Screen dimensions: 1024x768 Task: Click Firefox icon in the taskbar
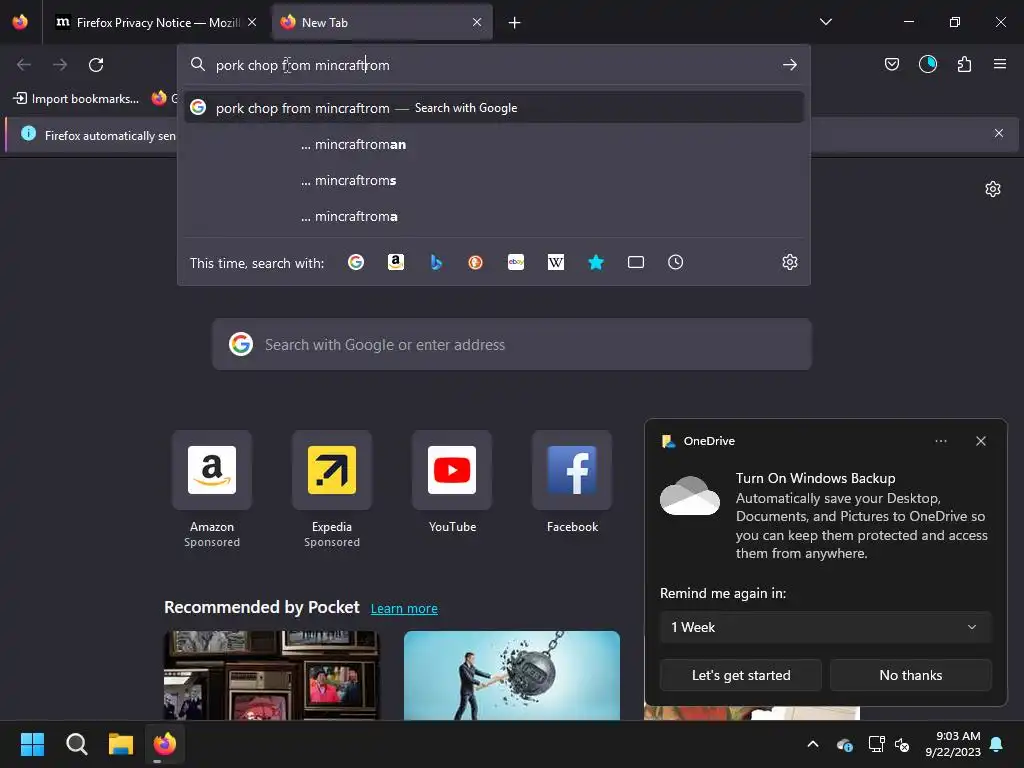(165, 744)
